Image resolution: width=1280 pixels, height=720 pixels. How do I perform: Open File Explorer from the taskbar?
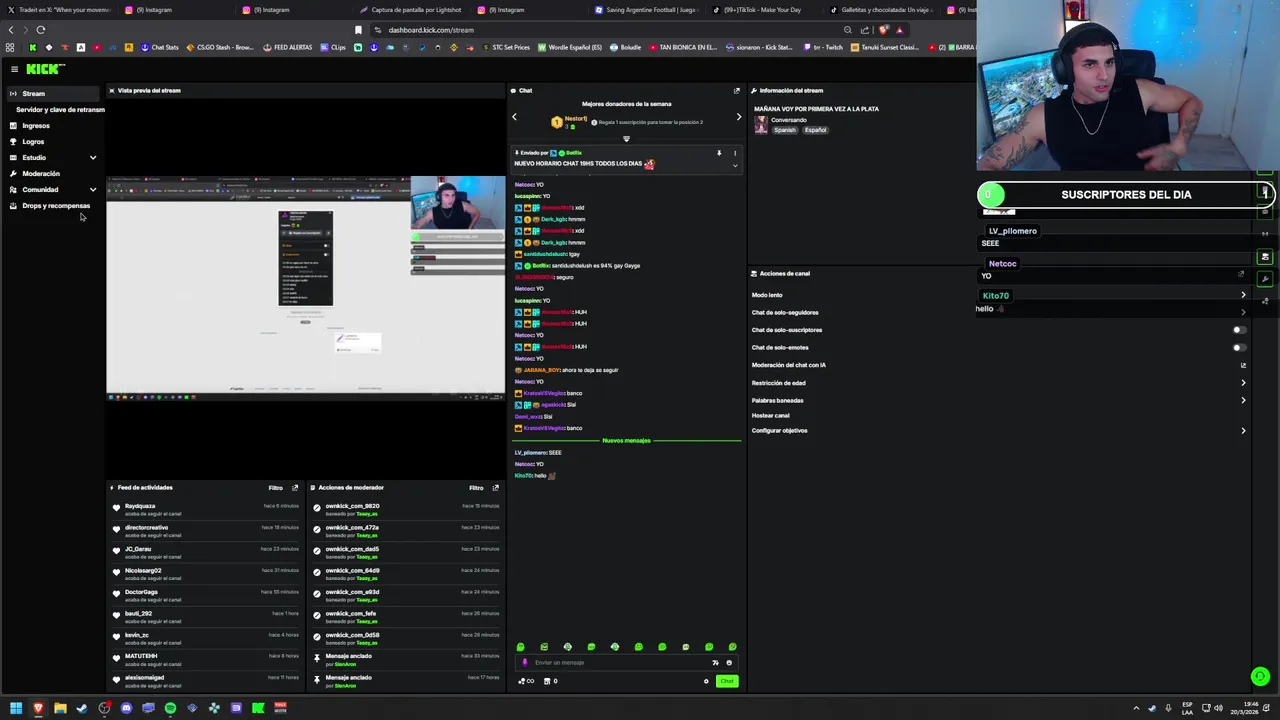click(60, 708)
